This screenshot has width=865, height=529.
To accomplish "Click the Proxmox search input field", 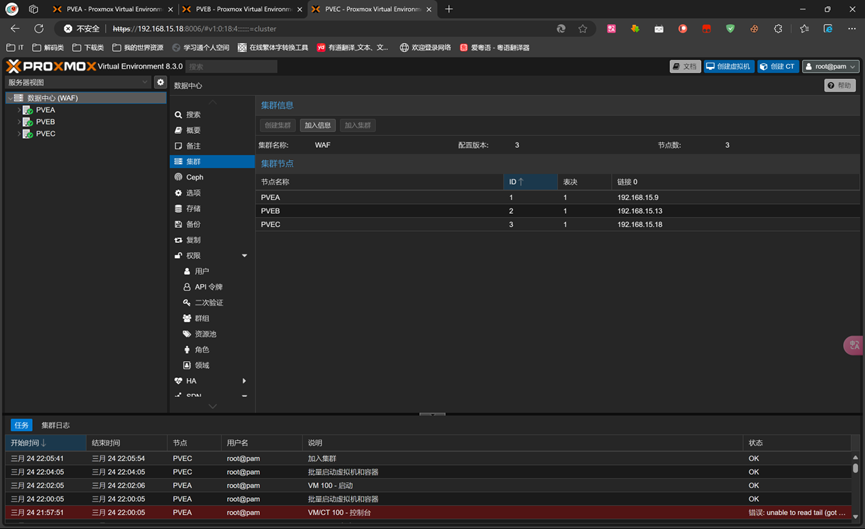I will point(231,67).
